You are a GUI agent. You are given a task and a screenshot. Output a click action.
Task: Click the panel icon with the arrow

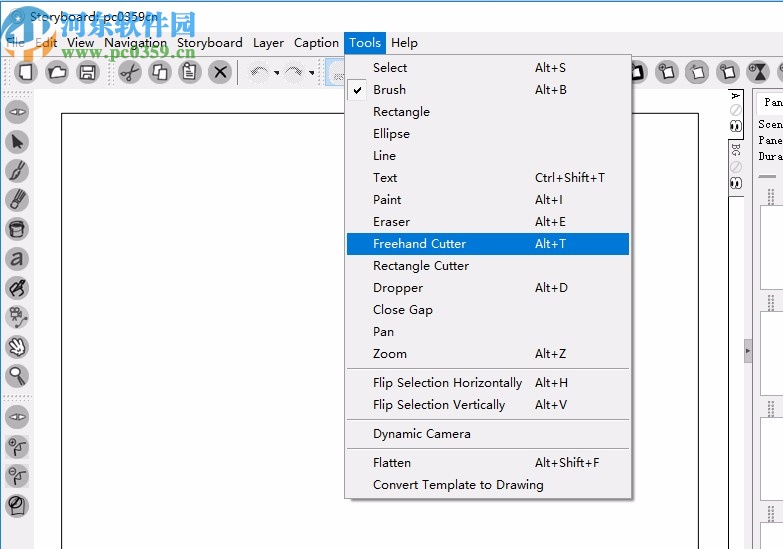coord(697,72)
